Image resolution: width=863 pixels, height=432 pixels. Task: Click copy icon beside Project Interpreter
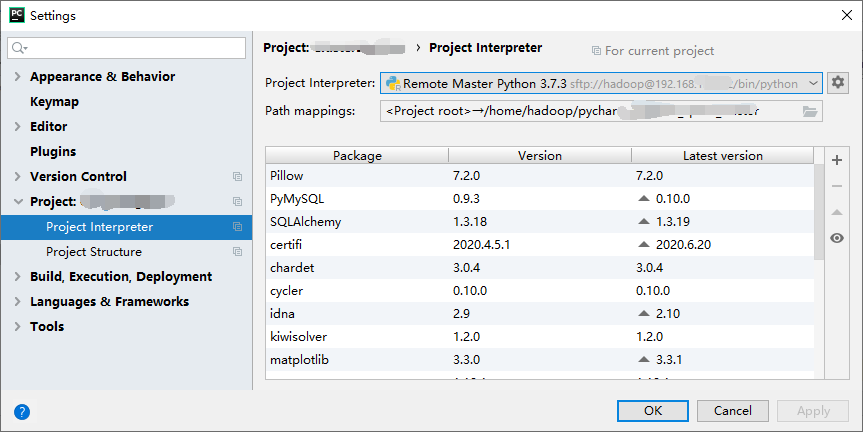pos(237,227)
